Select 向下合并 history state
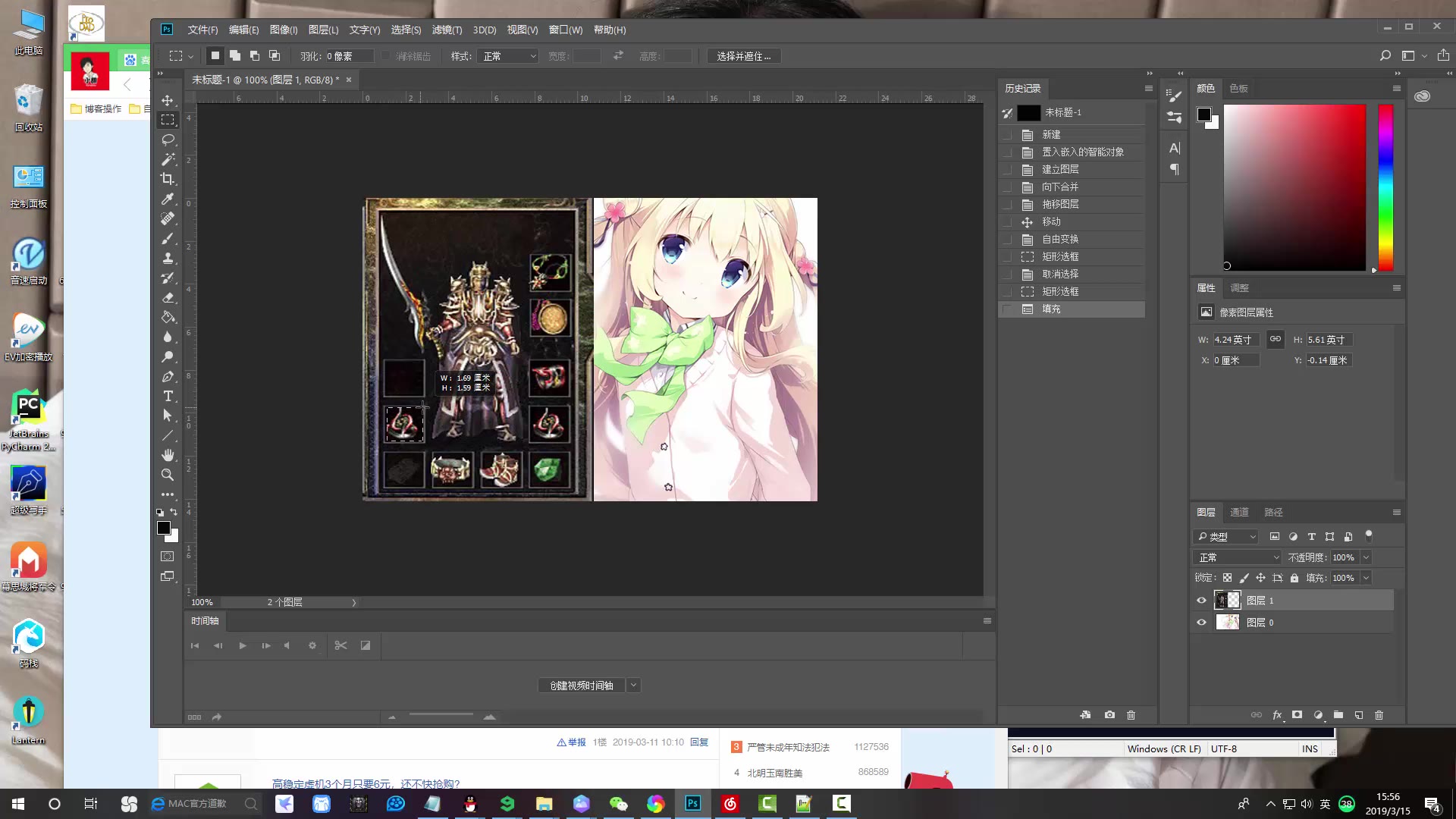The height and width of the screenshot is (819, 1456). tap(1072, 187)
